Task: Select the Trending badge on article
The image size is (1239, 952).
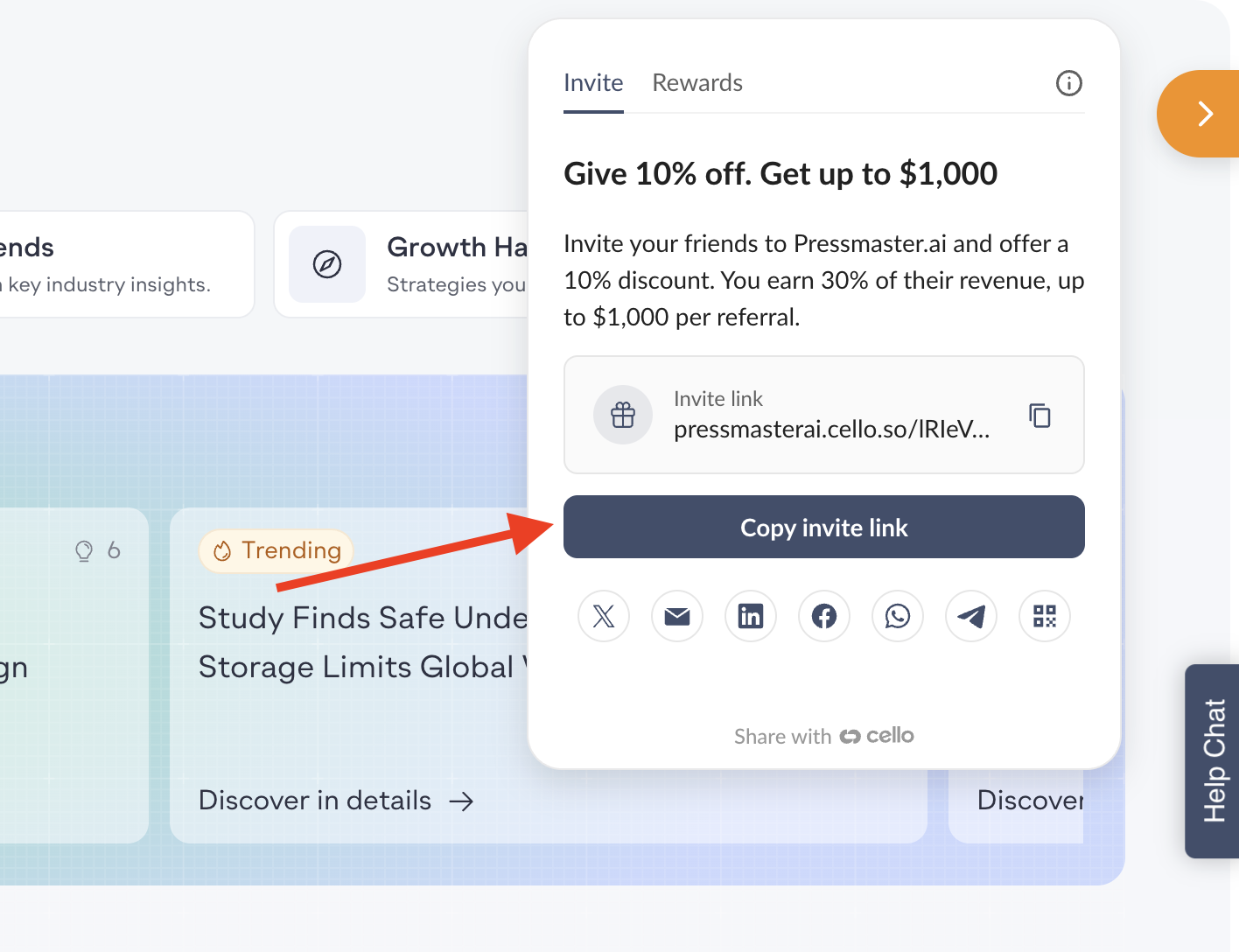Action: tap(276, 550)
